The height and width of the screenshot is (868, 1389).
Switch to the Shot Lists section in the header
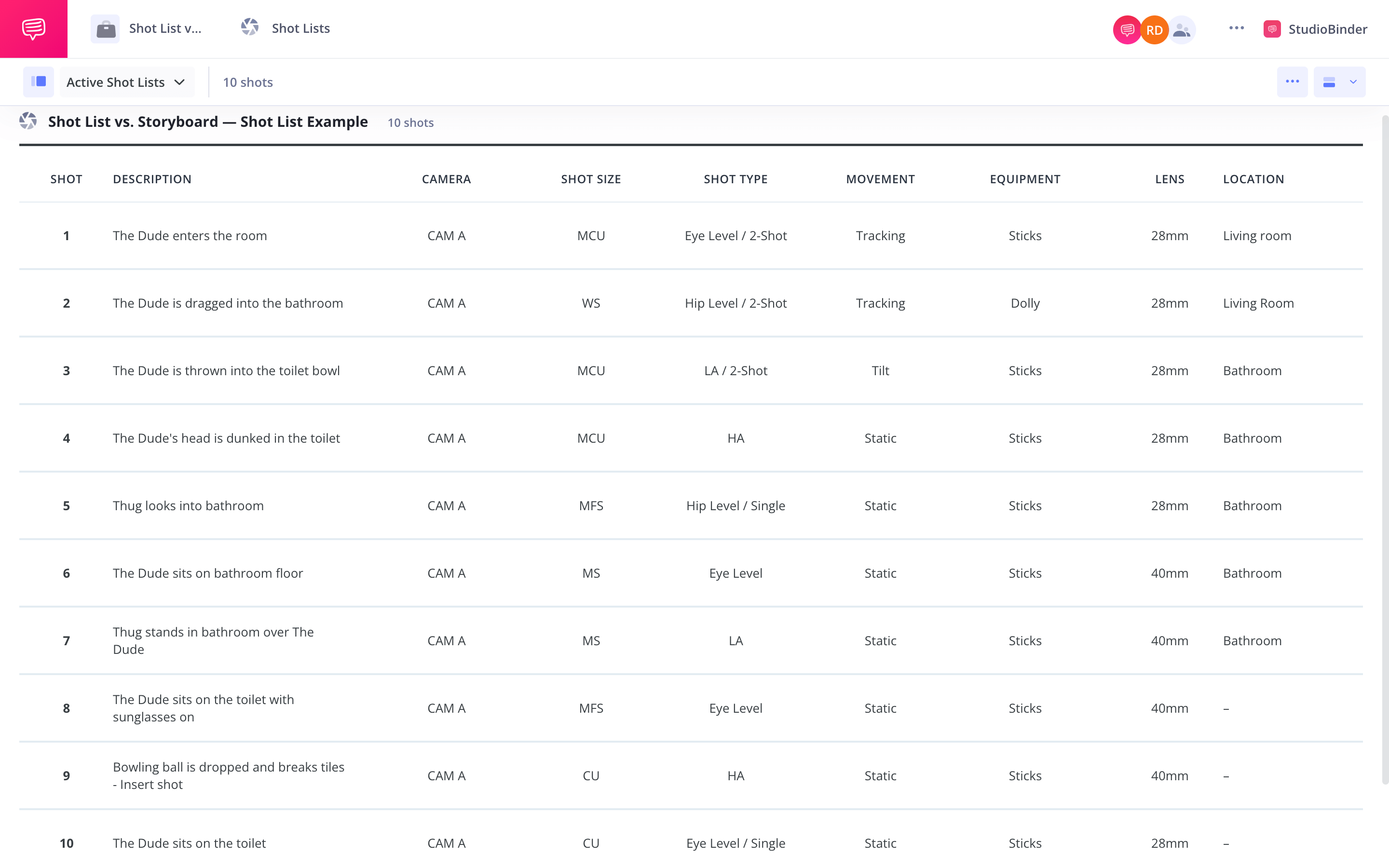coord(300,27)
